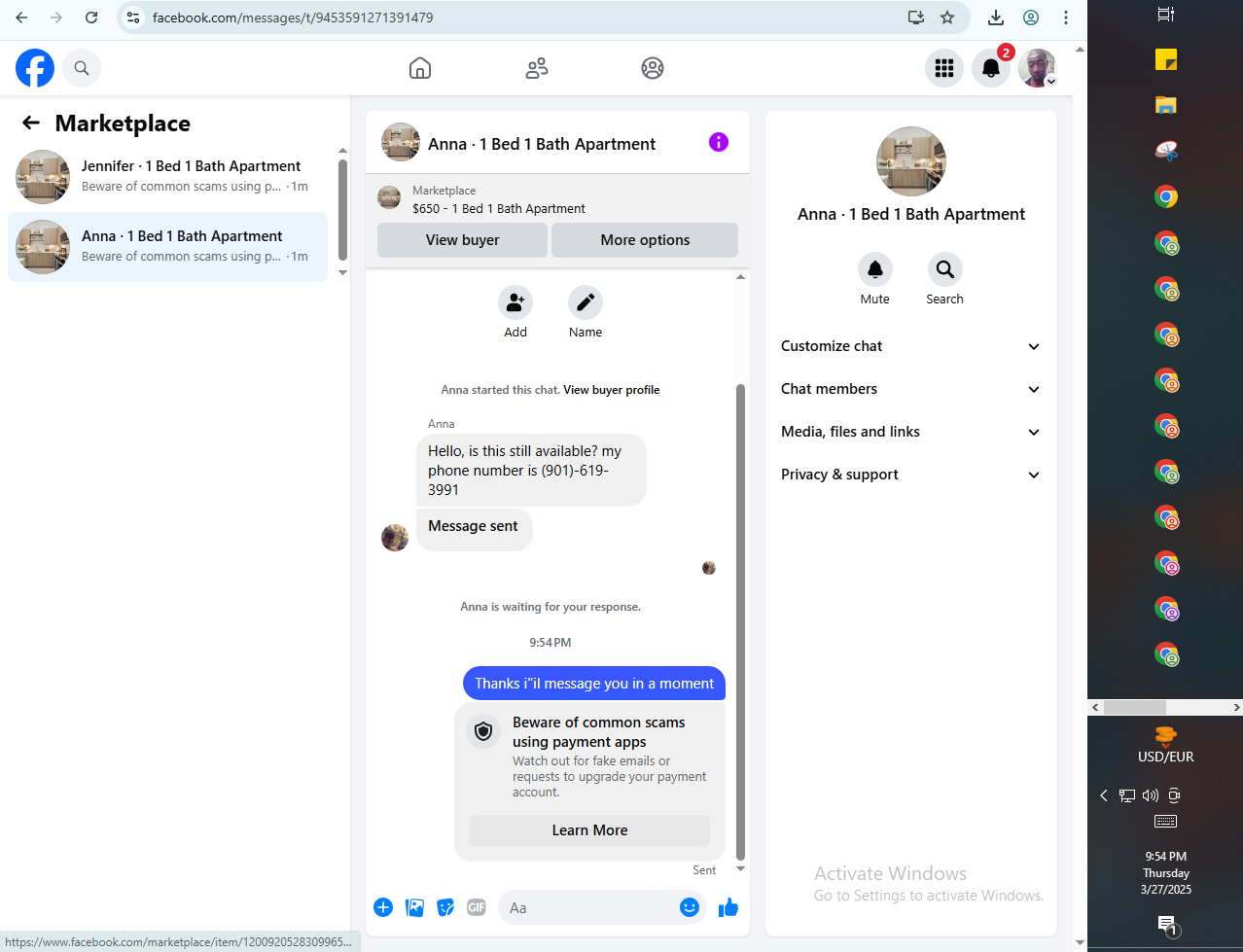Search in conversation magnifier icon
The height and width of the screenshot is (952, 1243).
point(944,269)
